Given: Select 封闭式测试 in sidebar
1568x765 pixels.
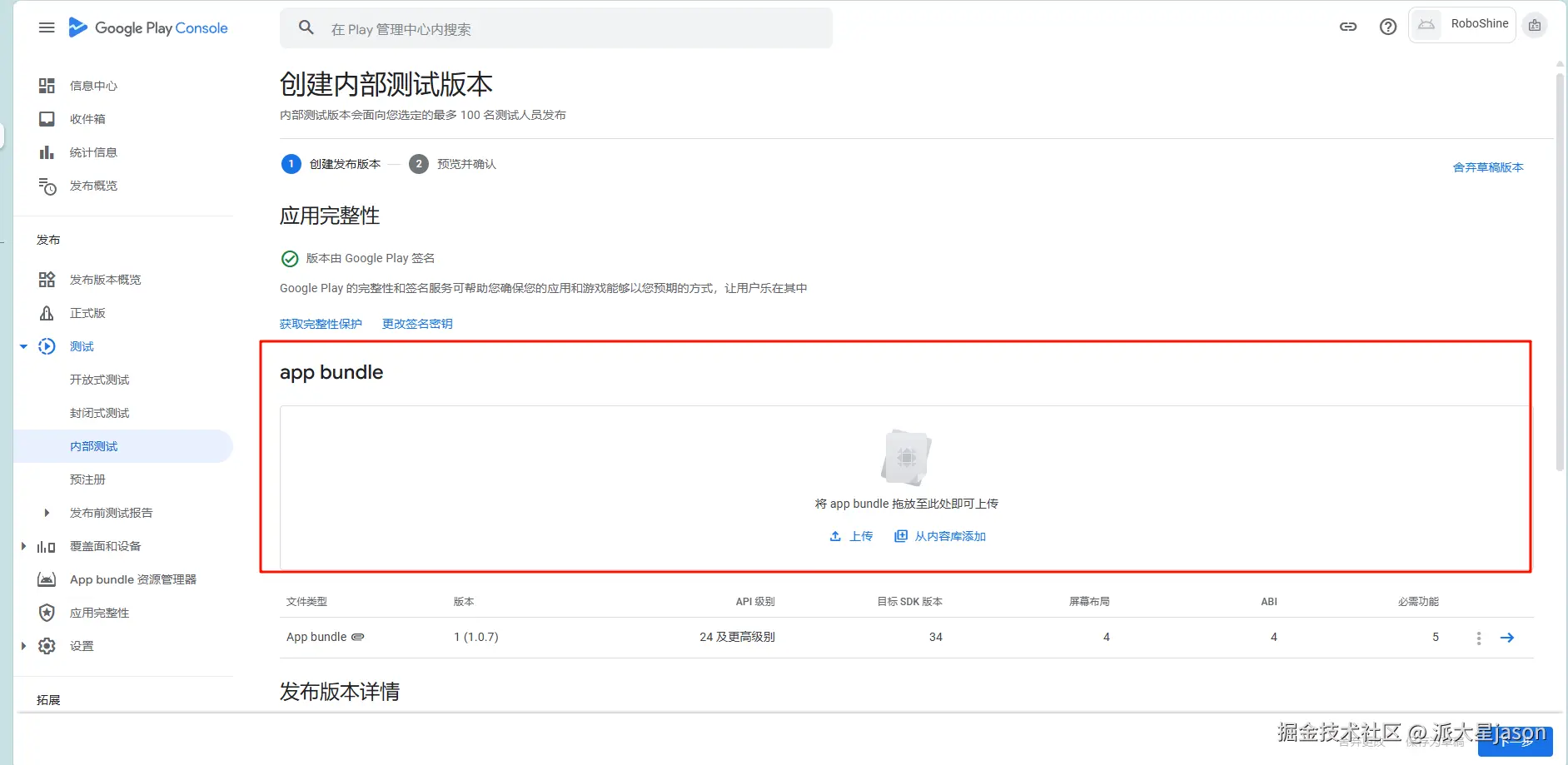Looking at the screenshot, I should [x=99, y=413].
